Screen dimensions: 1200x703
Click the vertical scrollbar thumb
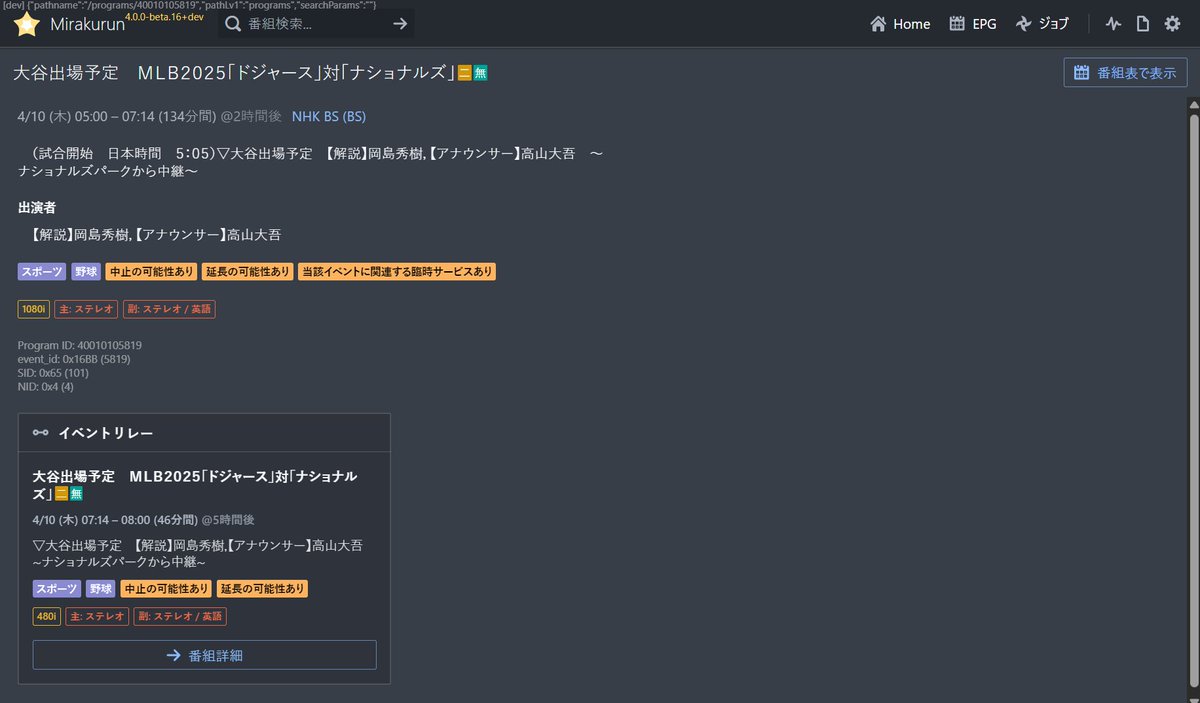[1192, 400]
